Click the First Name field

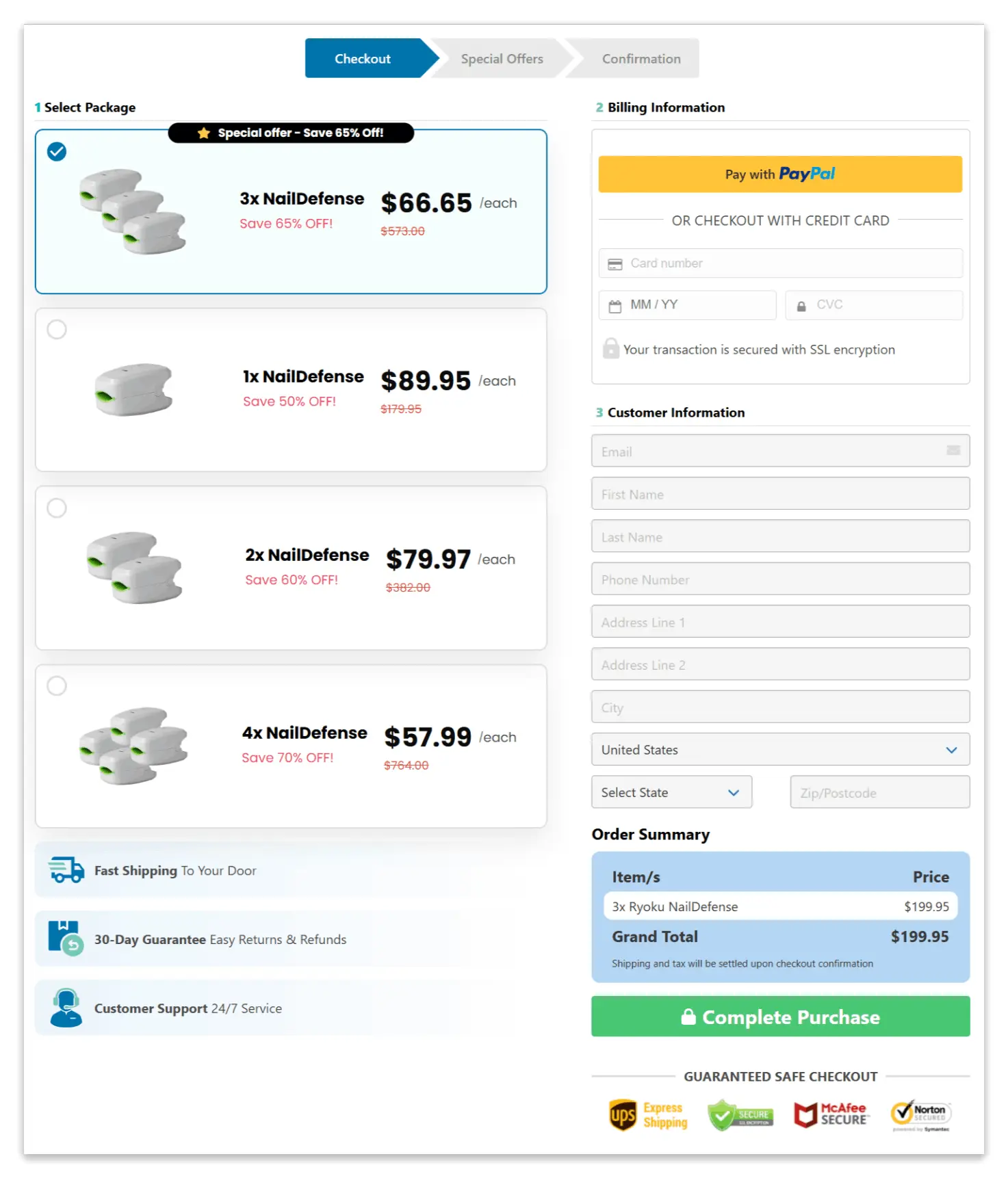click(x=780, y=493)
